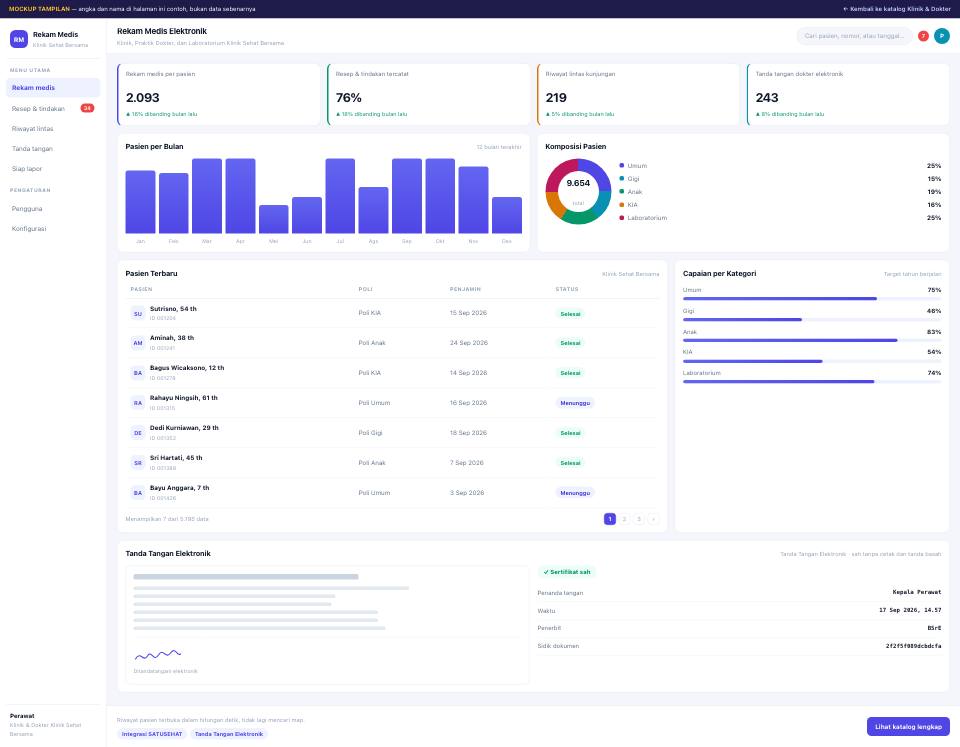The width and height of the screenshot is (960, 747).
Task: Select Siap lapor in the sidebar
Action: point(53,168)
